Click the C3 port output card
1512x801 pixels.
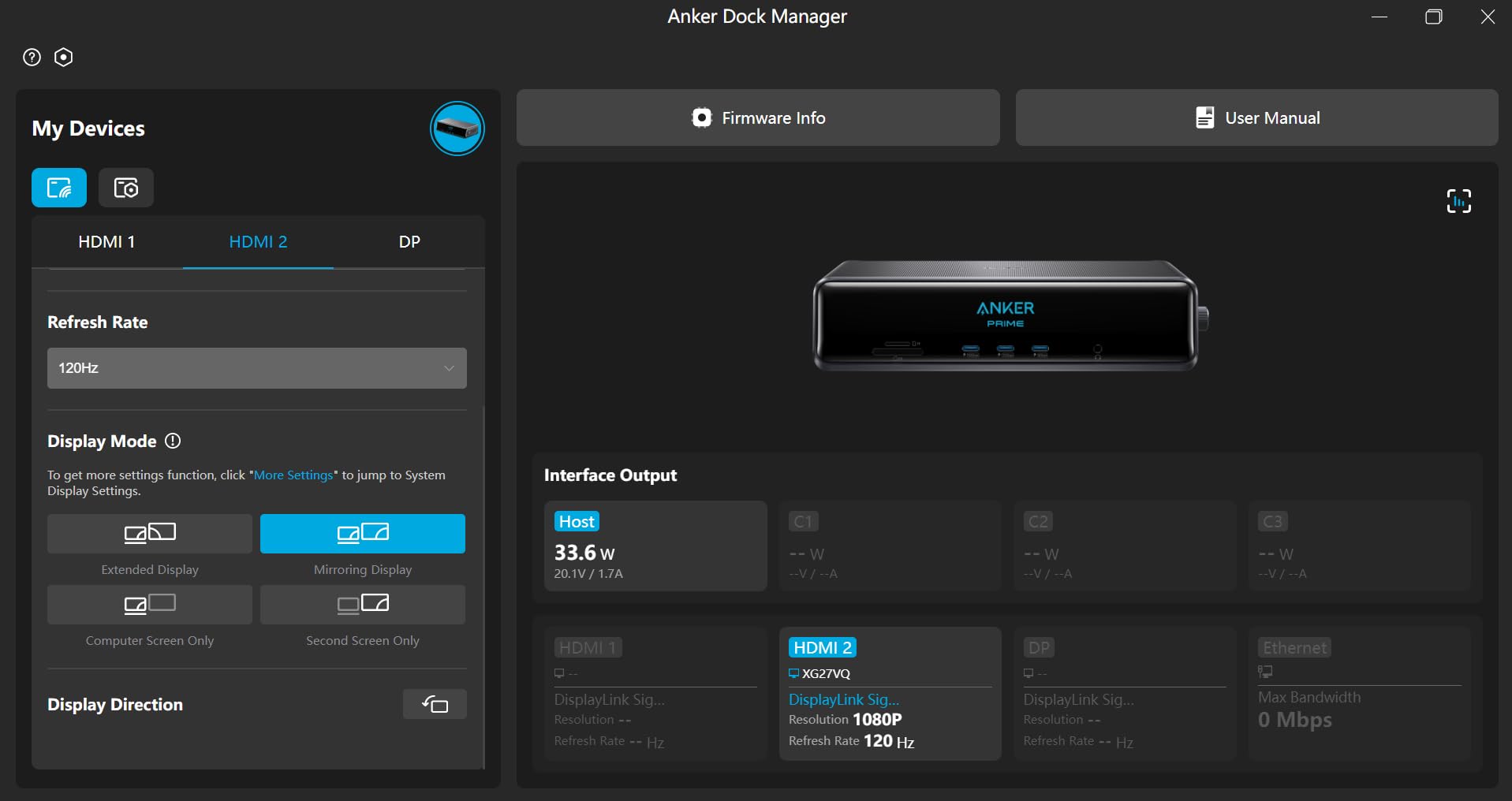click(1360, 546)
